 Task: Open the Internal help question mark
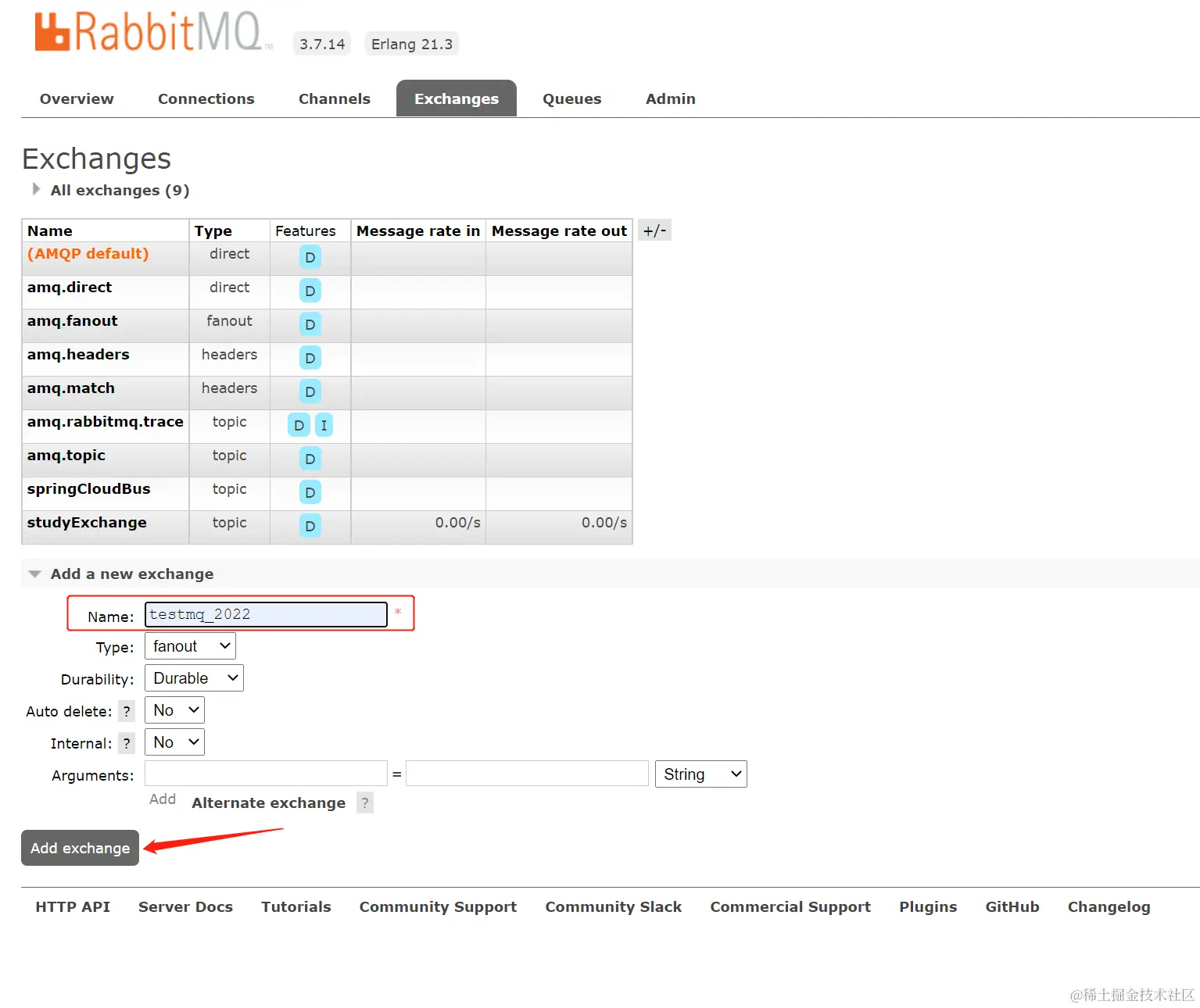(127, 743)
